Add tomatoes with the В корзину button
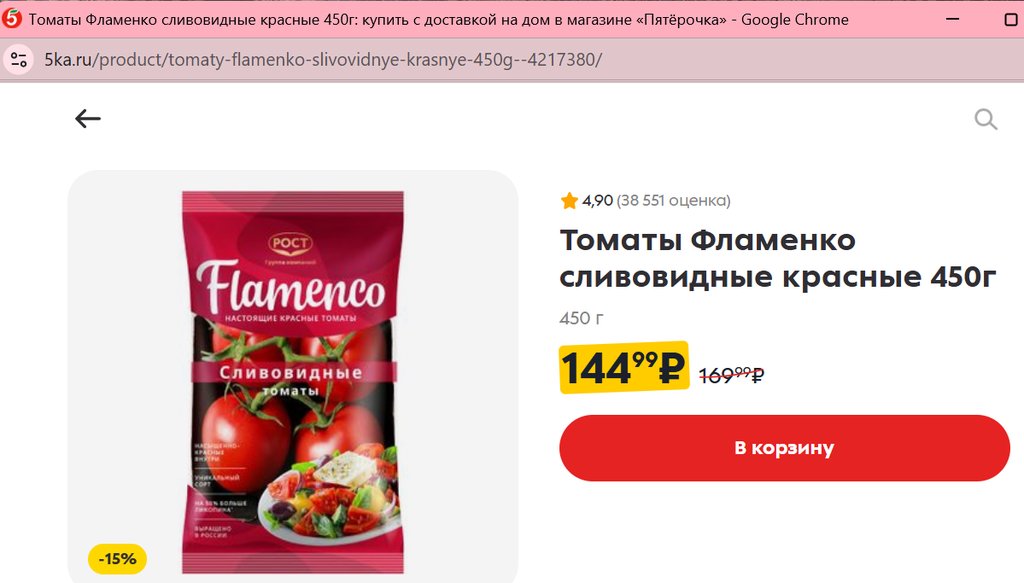Screen dimensions: 1024x583 pos(784,448)
